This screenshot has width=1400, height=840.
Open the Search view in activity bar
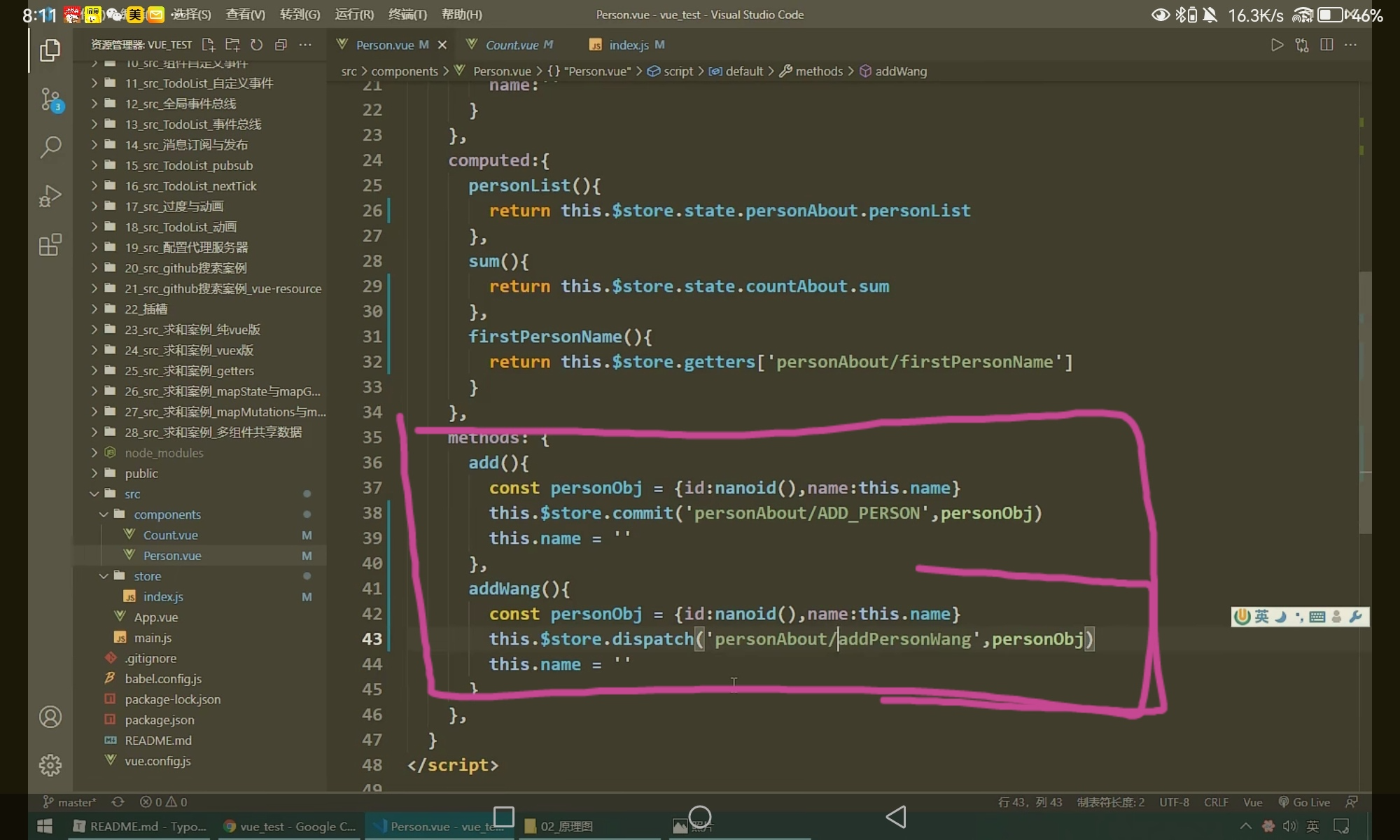(50, 147)
